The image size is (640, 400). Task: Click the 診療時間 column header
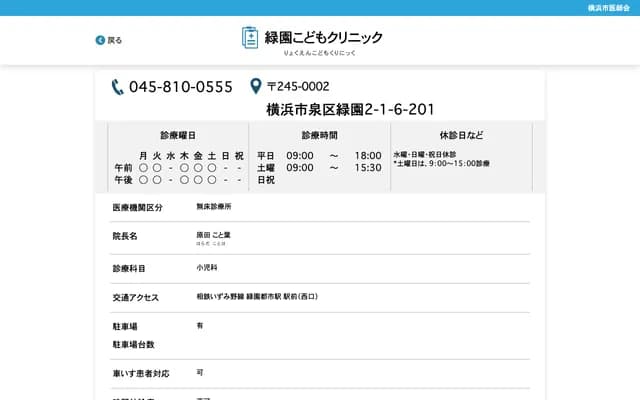319,135
